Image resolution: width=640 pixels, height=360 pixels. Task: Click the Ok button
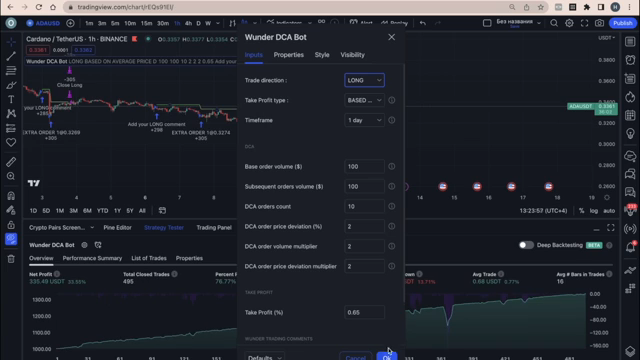click(387, 356)
